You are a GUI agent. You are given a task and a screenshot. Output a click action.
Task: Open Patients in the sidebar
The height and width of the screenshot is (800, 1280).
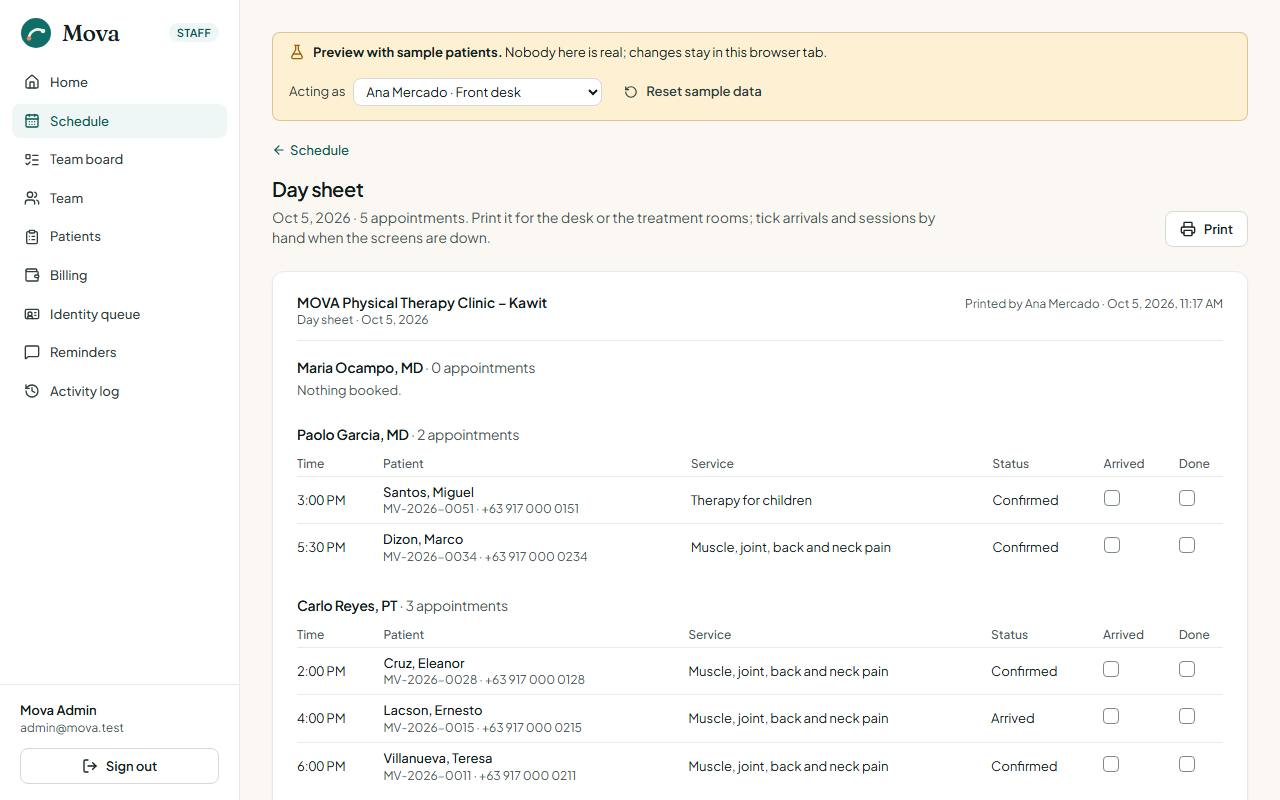click(119, 236)
